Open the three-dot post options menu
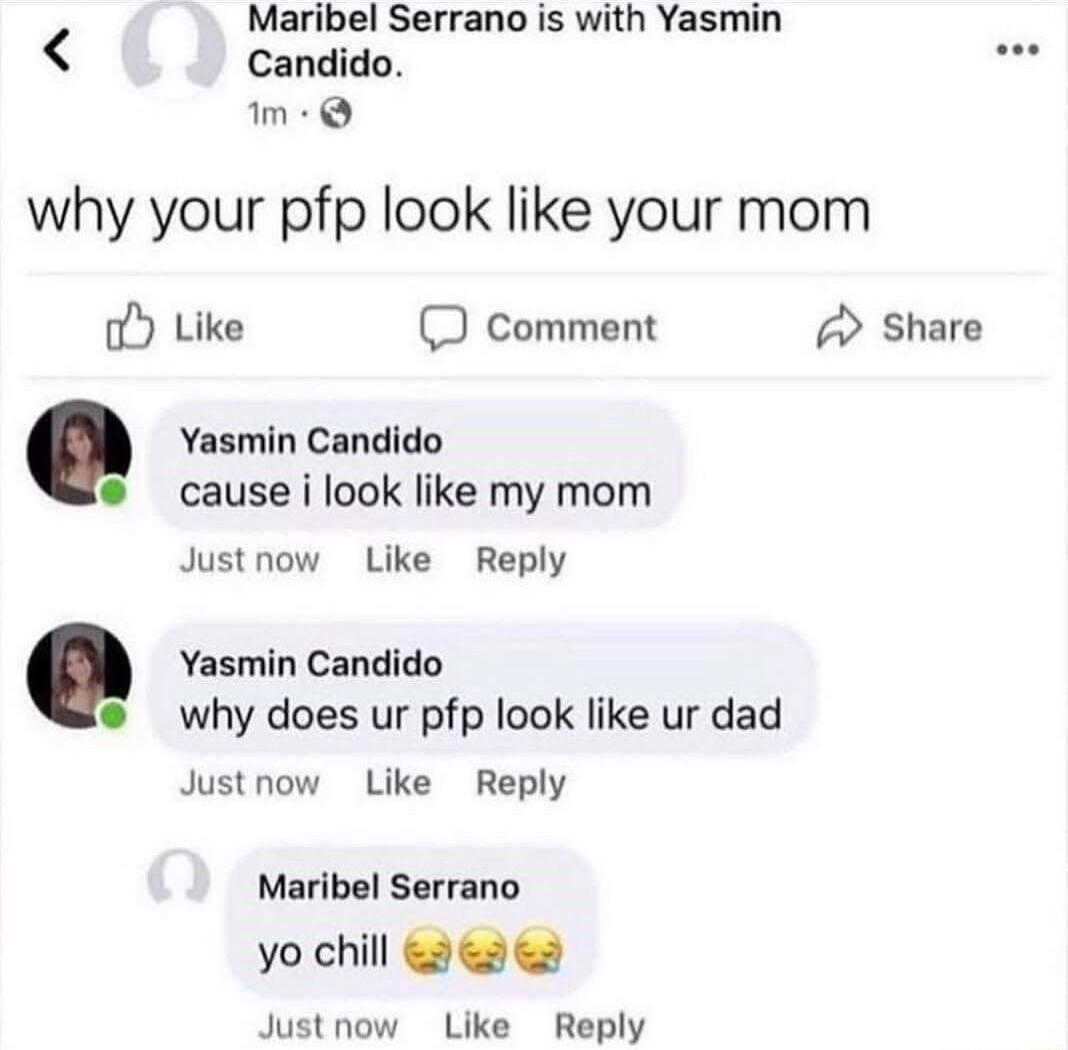 (x=1018, y=49)
